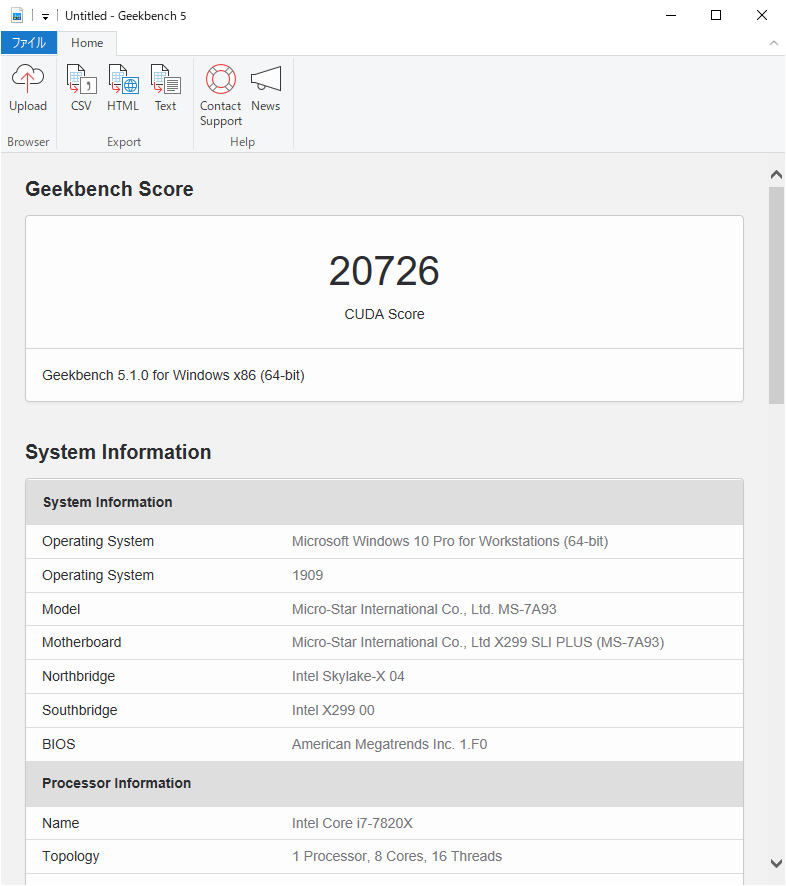The height and width of the screenshot is (886, 786).
Task: Click the Northbridge row label
Action: point(79,676)
